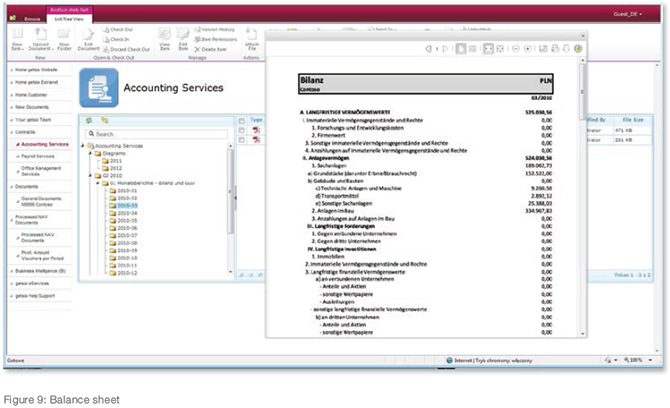Screen dimensions: 670x408
Task: Click Check In in the ribbon
Action: coord(116,39)
